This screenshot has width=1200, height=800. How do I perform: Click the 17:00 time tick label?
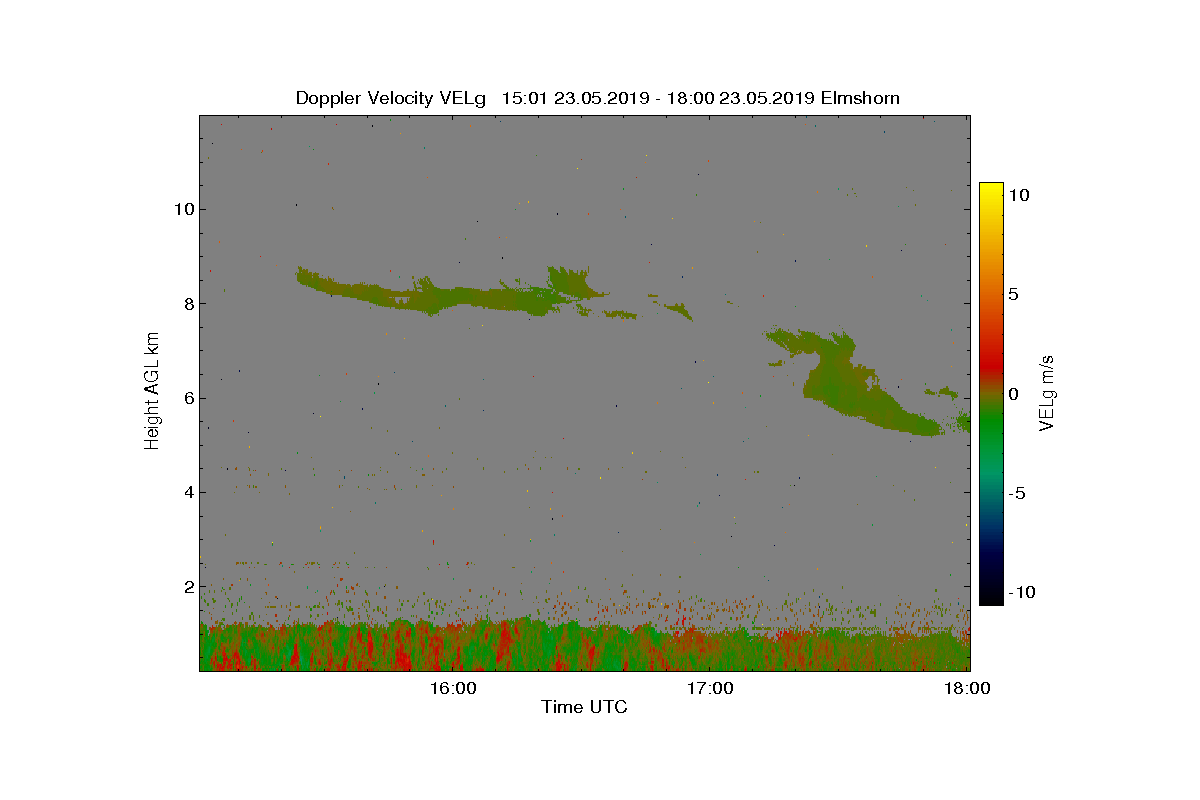point(710,688)
